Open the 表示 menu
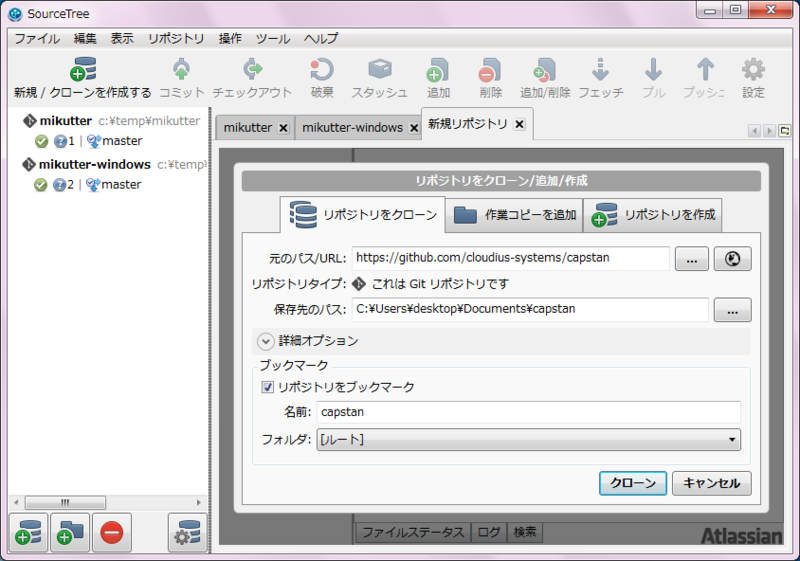This screenshot has width=800, height=561. pyautogui.click(x=122, y=38)
